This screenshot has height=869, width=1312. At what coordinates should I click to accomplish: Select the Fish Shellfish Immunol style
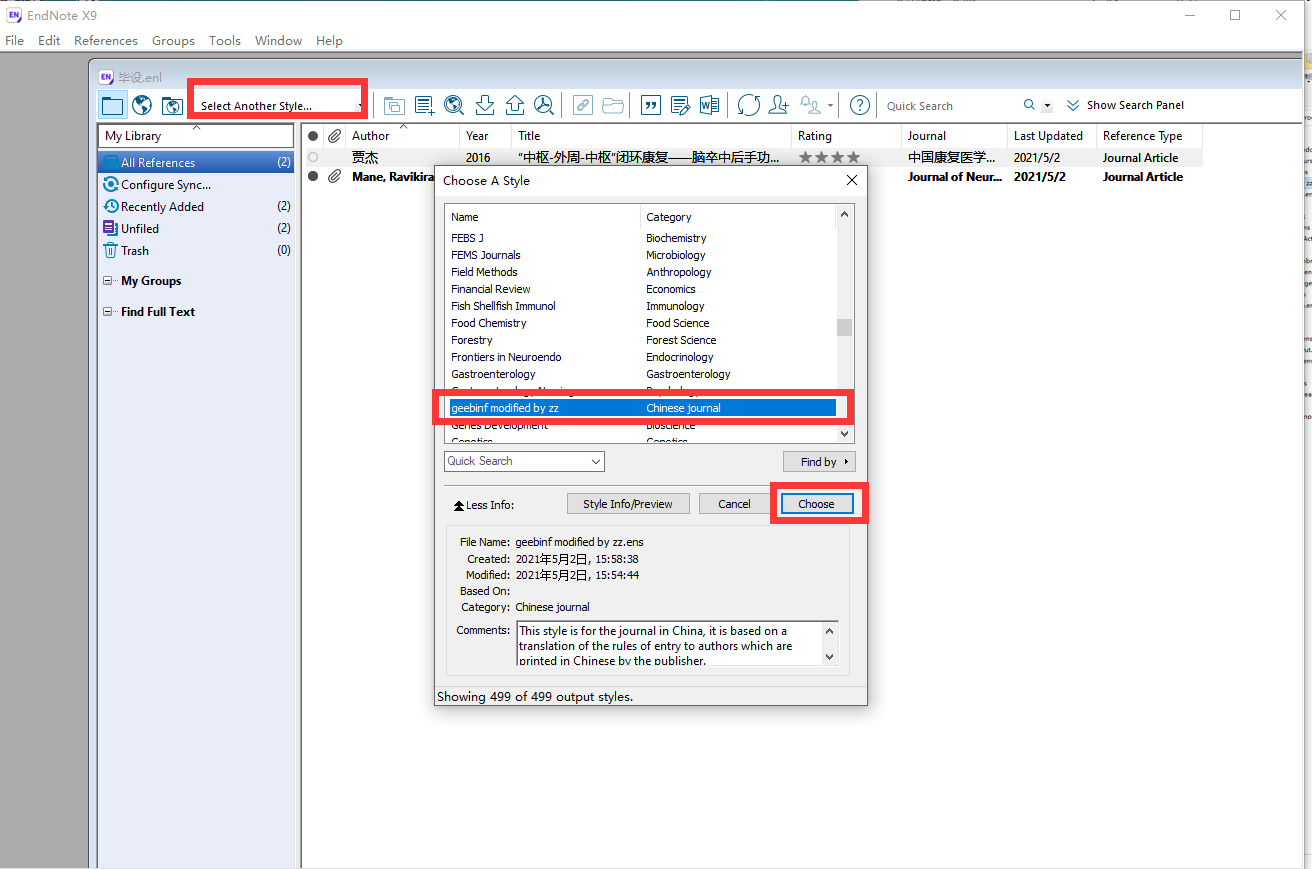[641, 306]
